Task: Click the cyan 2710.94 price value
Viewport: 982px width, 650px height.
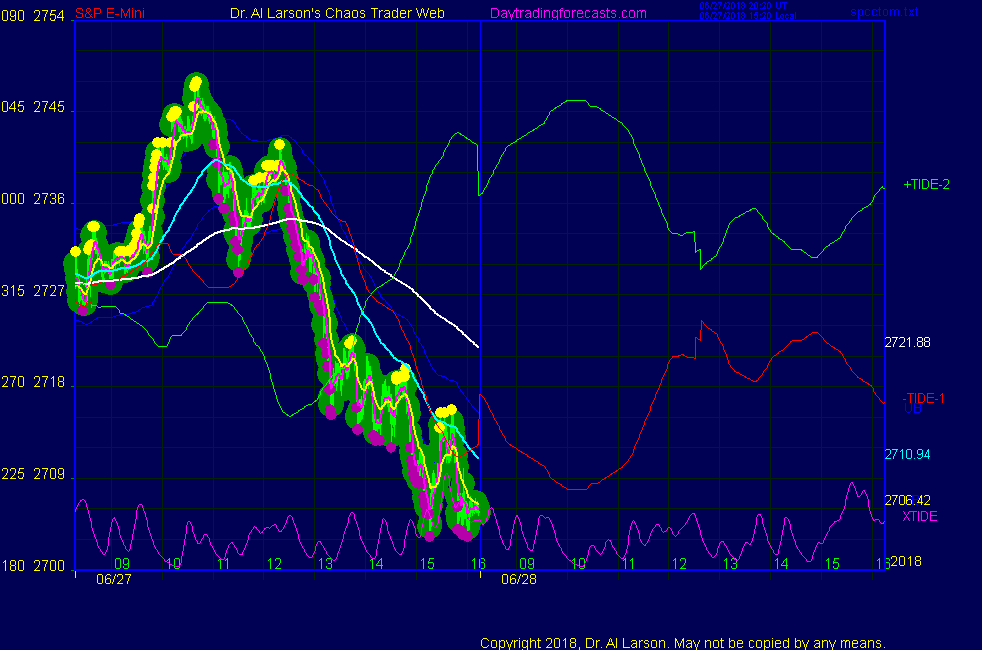Action: click(907, 454)
